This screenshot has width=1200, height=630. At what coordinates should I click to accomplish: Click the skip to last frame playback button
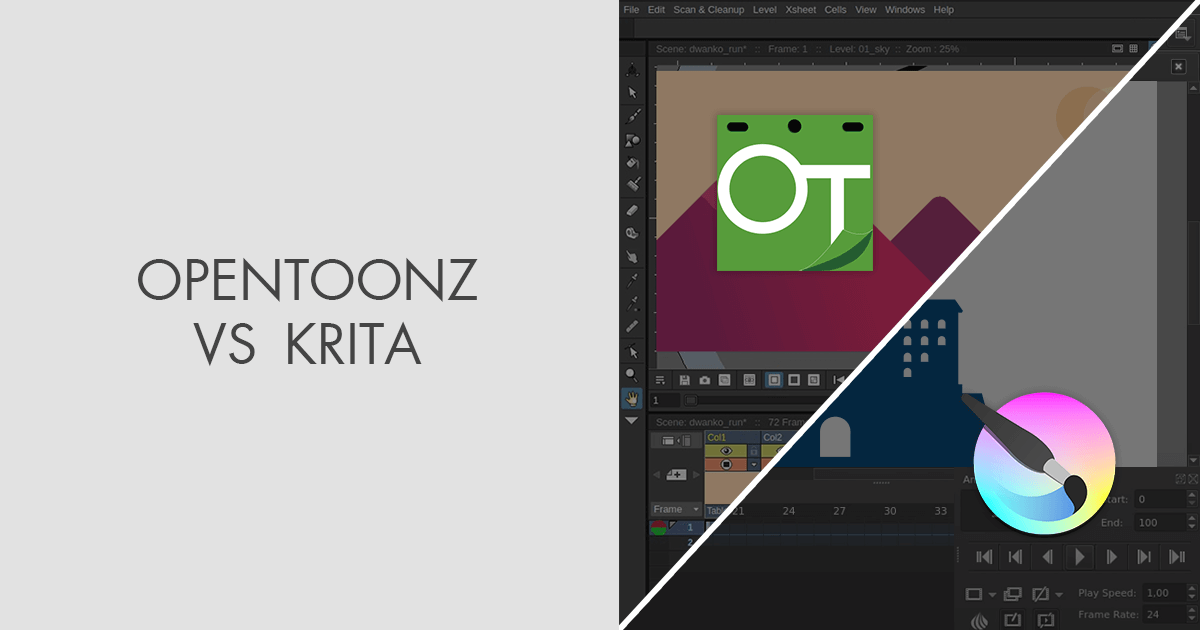1175,557
